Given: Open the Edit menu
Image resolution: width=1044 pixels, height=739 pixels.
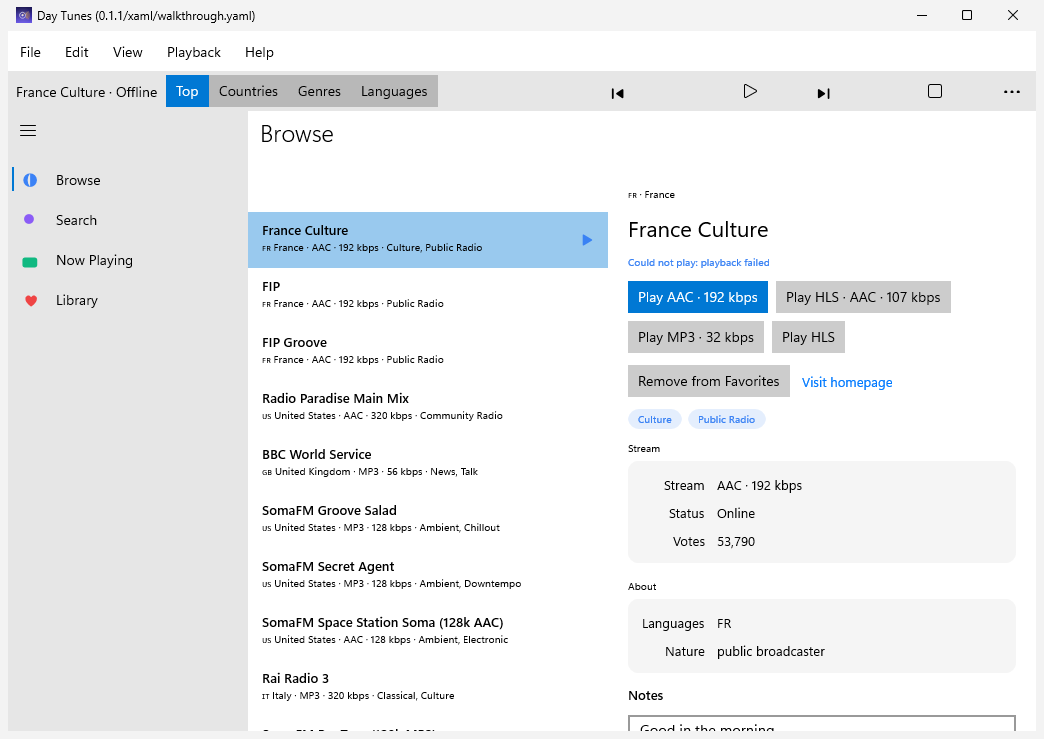Looking at the screenshot, I should (x=77, y=52).
